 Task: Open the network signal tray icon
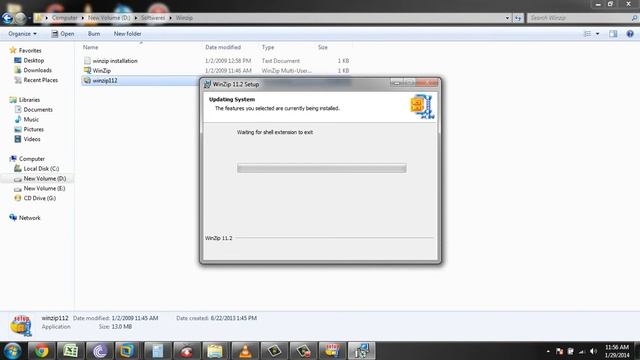point(582,351)
